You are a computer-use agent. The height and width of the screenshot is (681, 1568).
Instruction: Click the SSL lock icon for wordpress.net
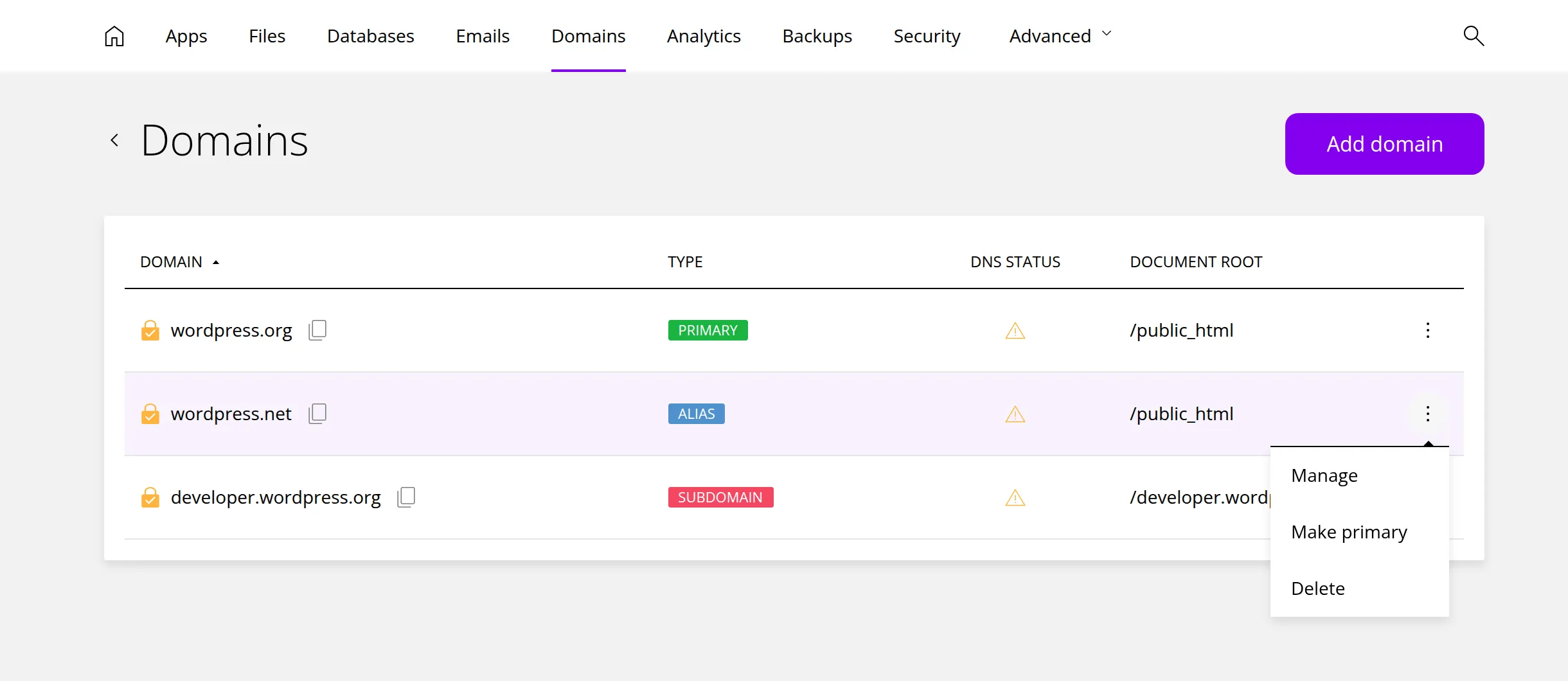(150, 414)
